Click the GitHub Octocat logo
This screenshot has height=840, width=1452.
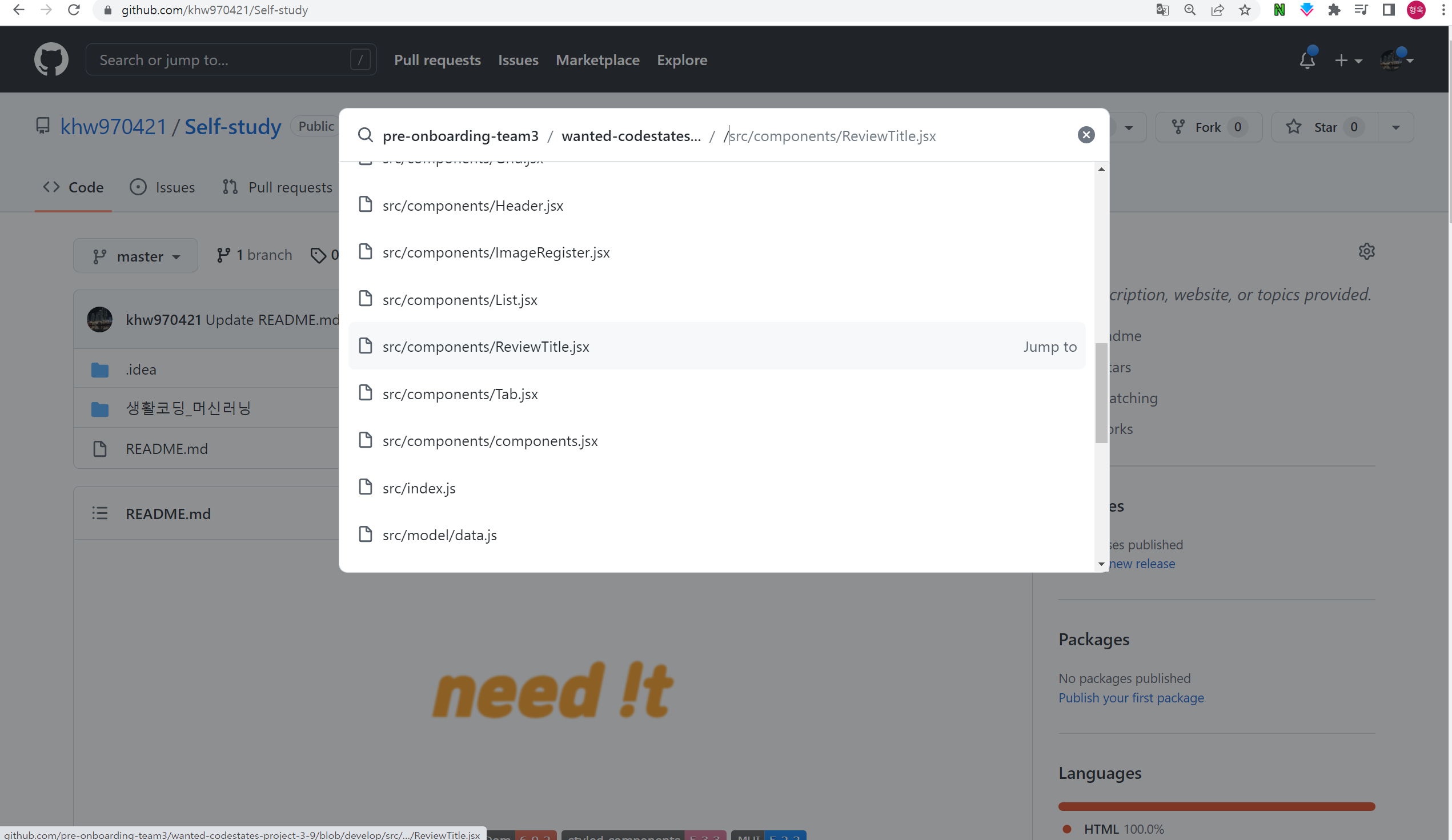51,59
